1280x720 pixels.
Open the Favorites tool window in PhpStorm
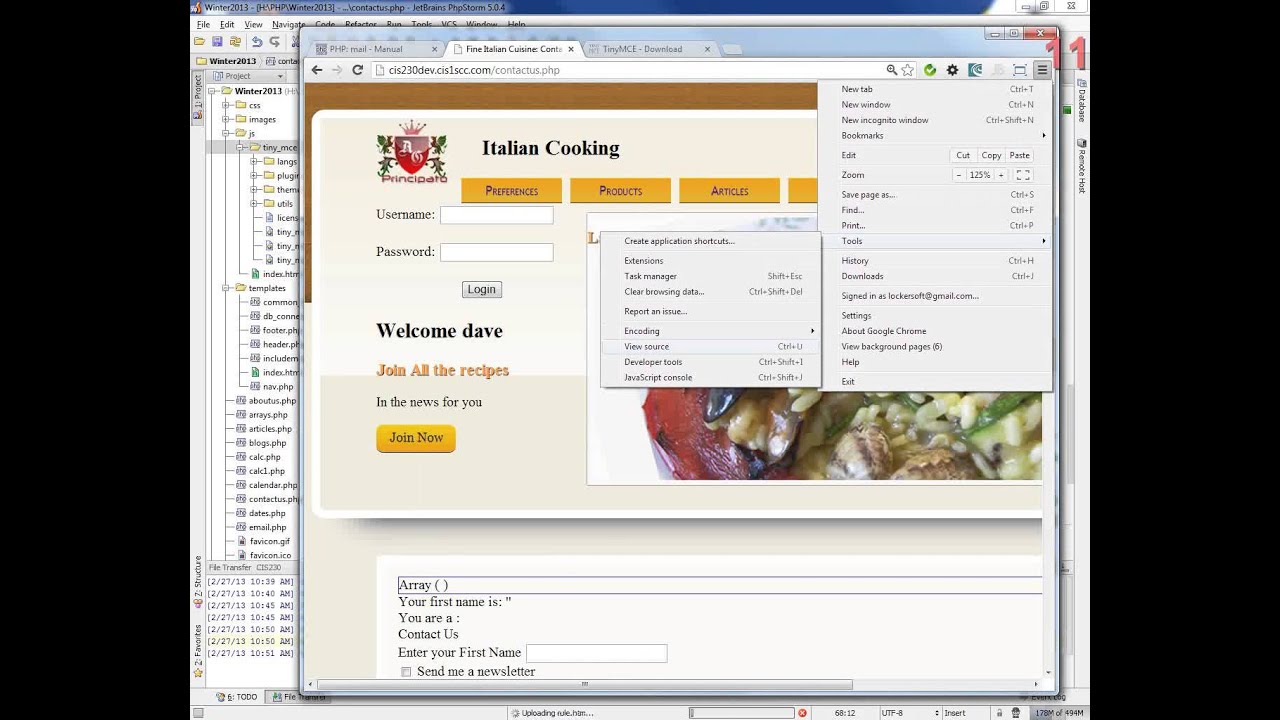tap(198, 650)
